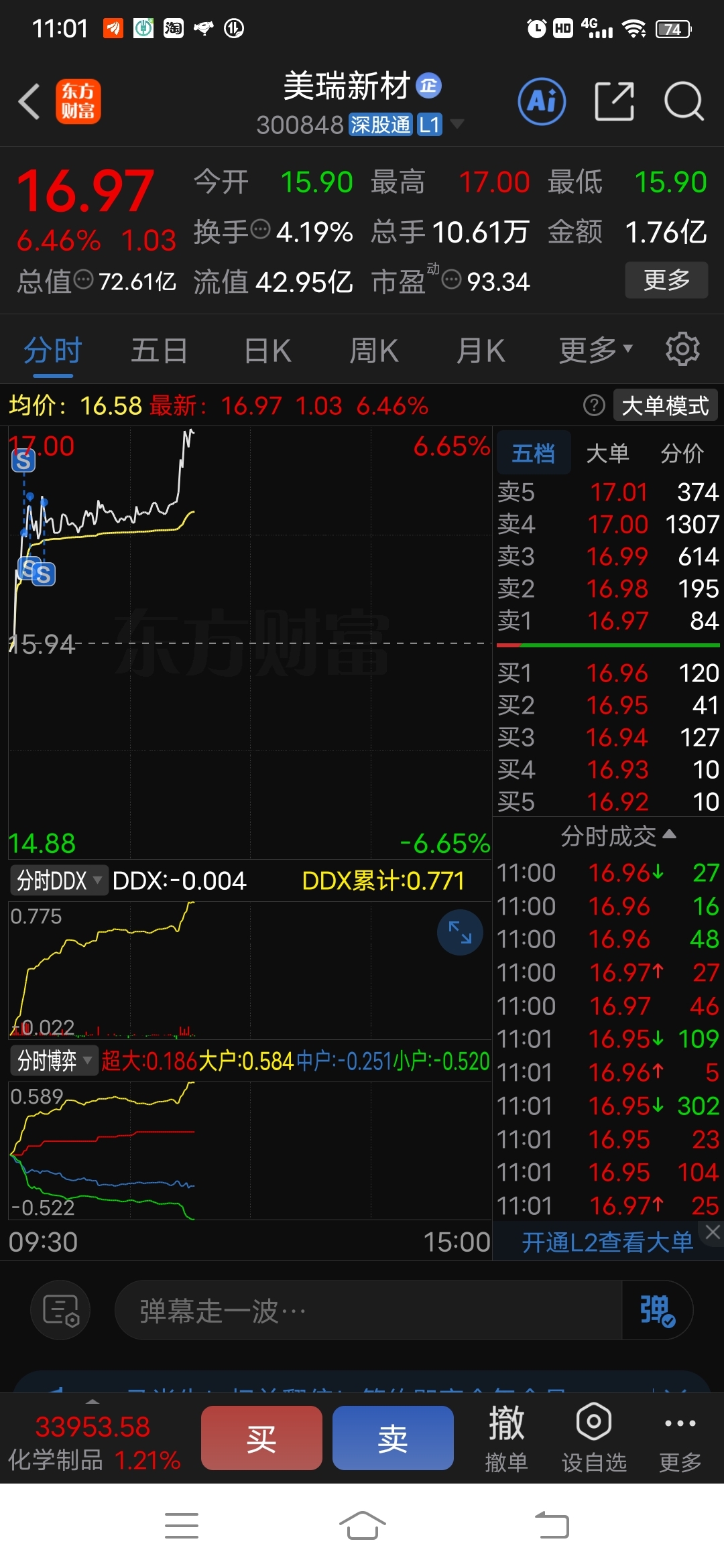
Task: Tap 买3 row at 16.94
Action: click(x=608, y=737)
